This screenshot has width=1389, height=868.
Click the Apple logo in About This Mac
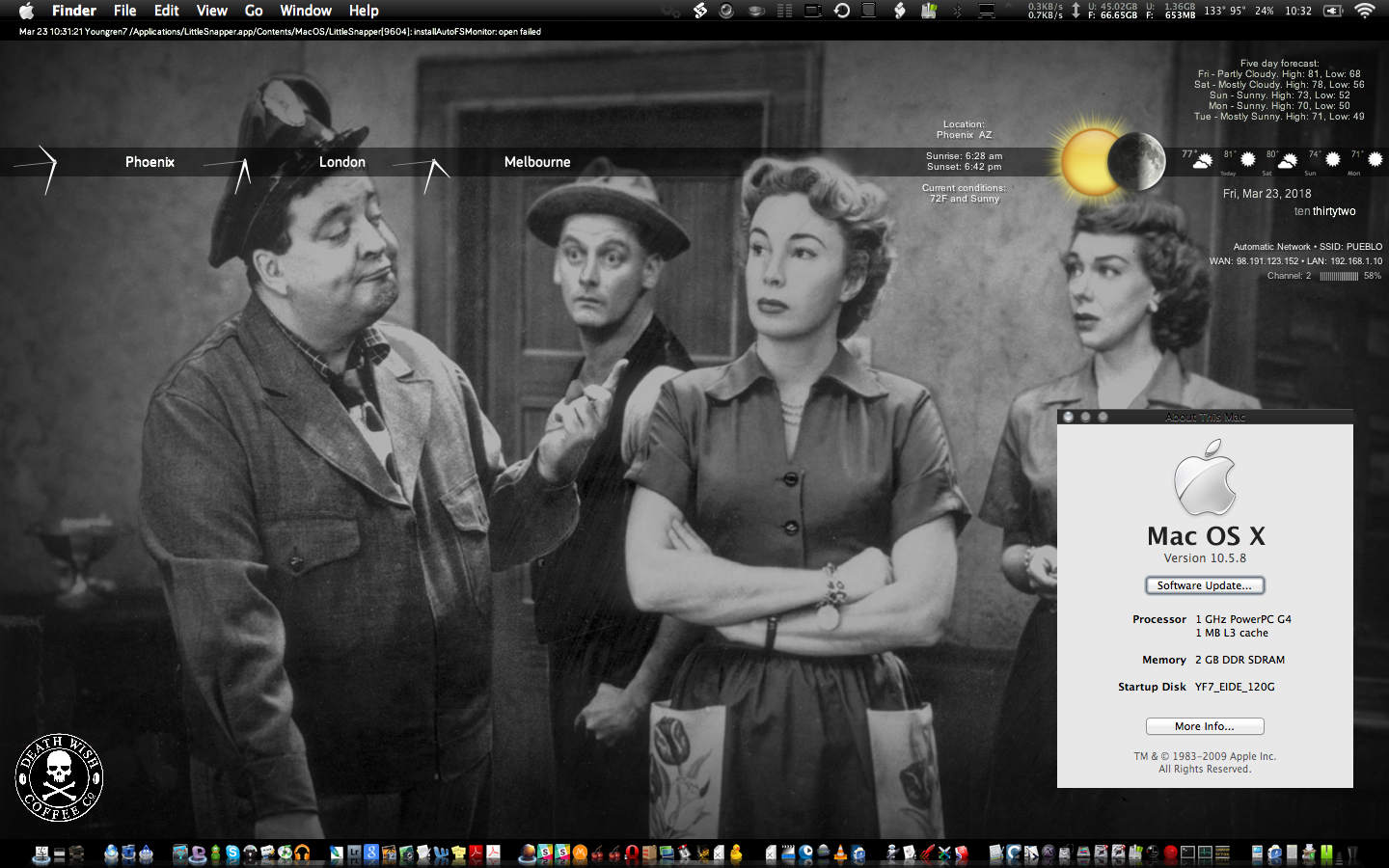(1205, 477)
